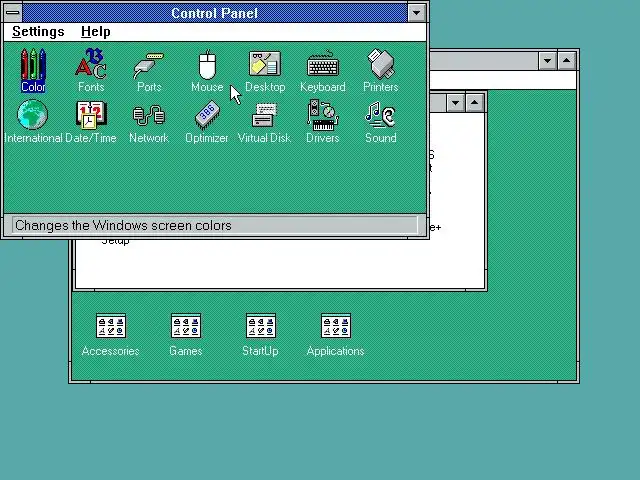Viewport: 640px width, 480px height.
Task: Select the Printers icon
Action: click(x=381, y=69)
